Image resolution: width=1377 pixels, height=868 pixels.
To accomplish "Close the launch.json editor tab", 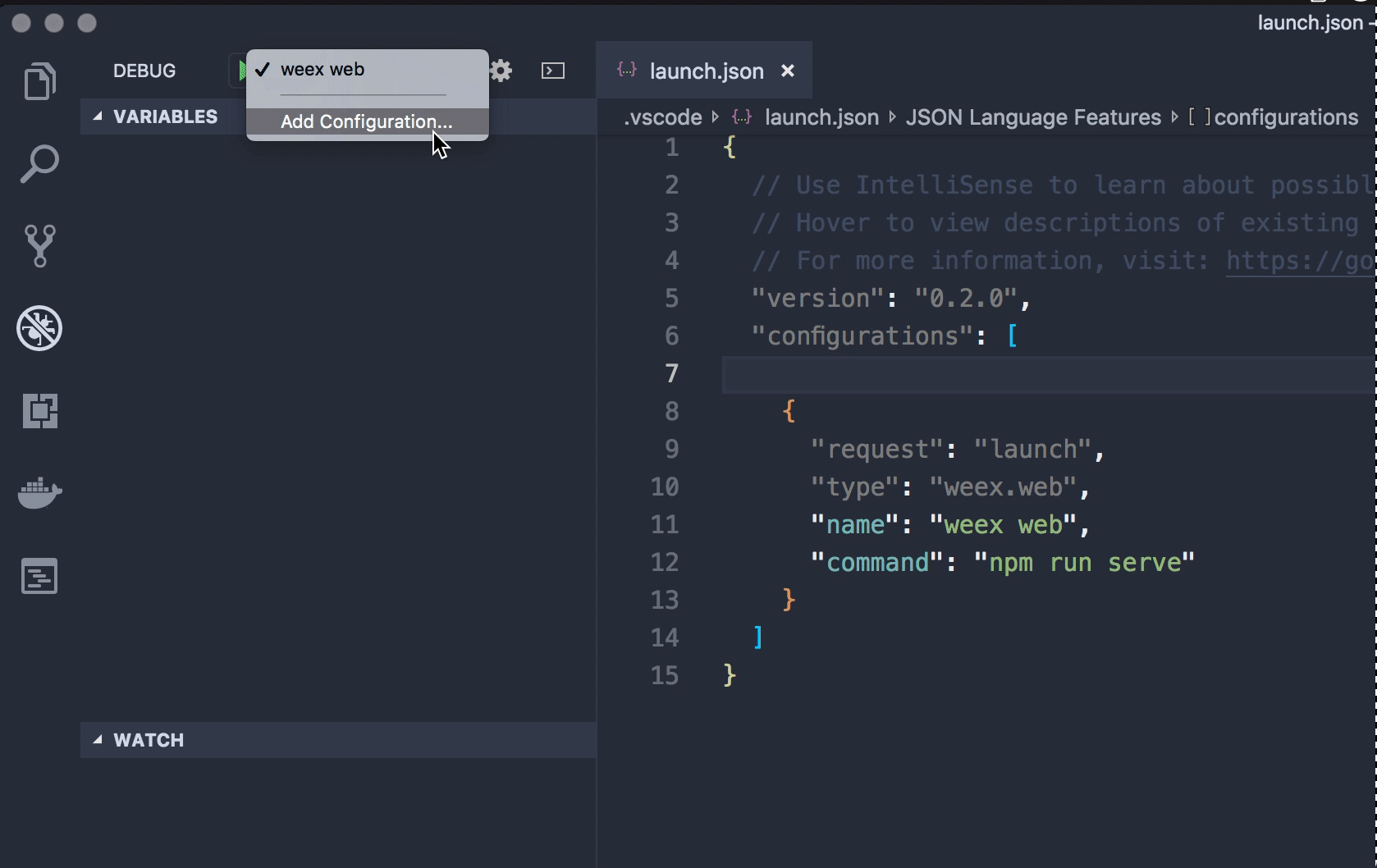I will coord(788,71).
